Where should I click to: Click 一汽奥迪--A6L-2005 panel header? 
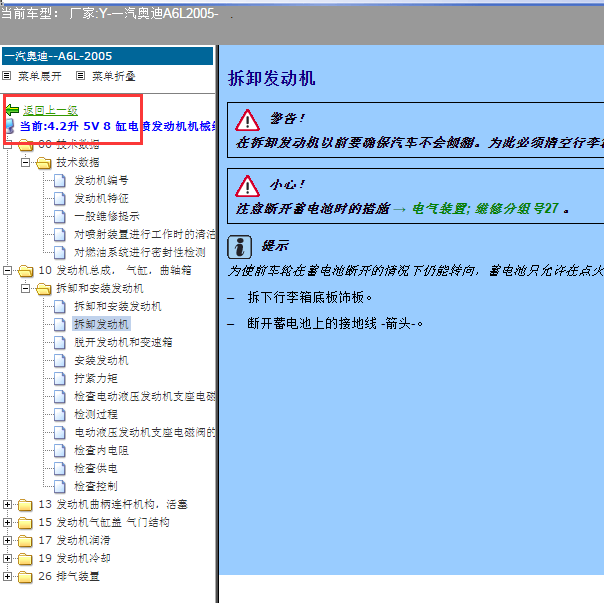(107, 56)
